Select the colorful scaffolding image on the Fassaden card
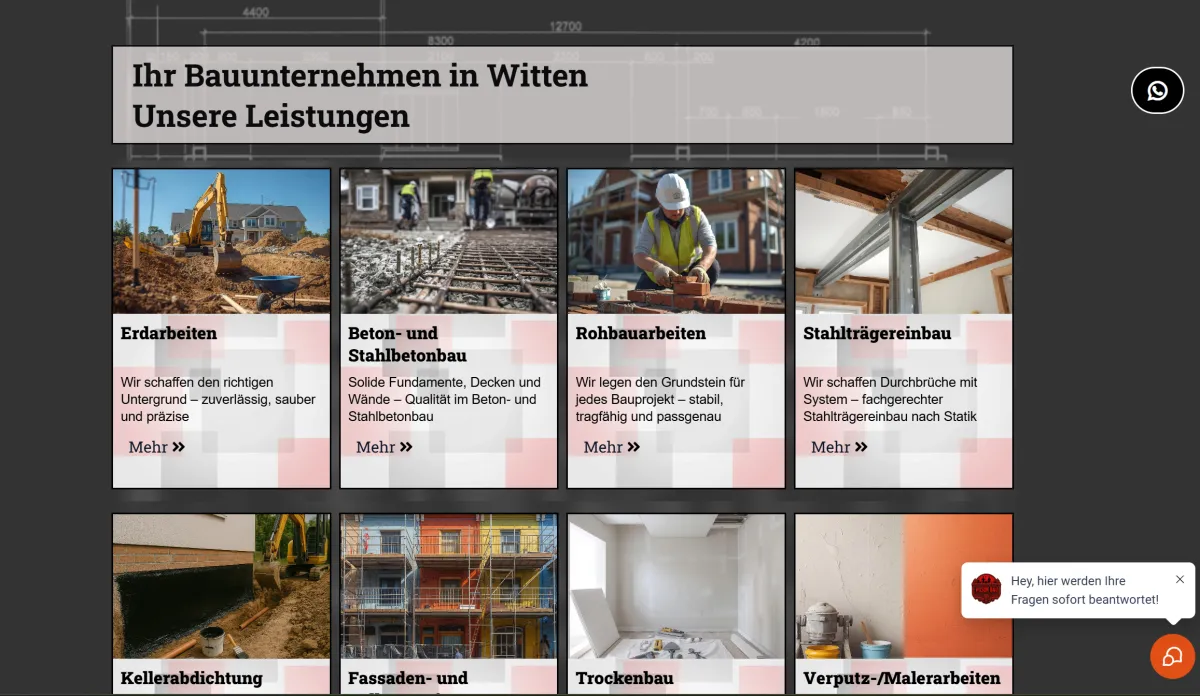Screen dimensions: 1200x696 [448, 587]
